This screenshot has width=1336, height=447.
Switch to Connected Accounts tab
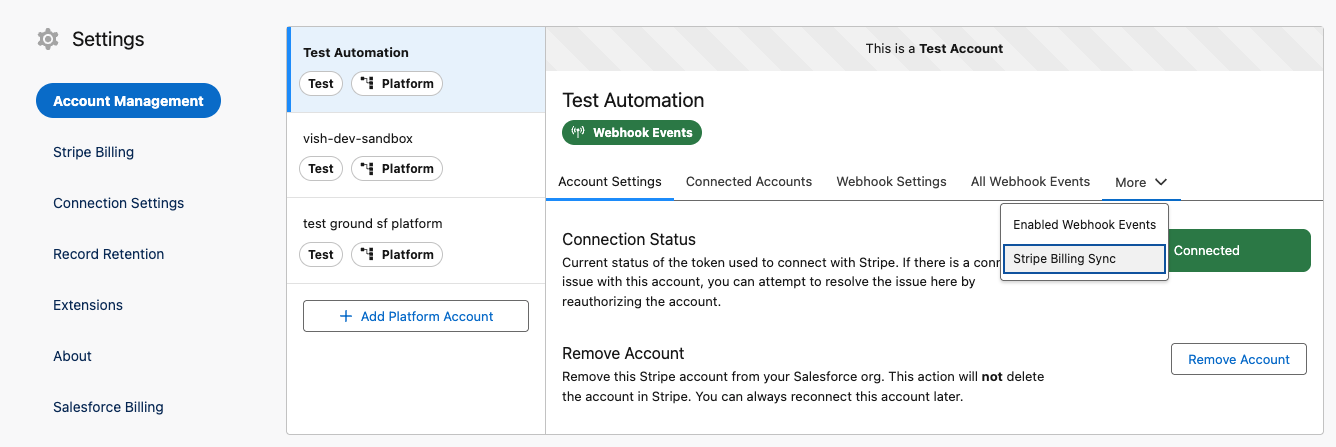pyautogui.click(x=748, y=182)
